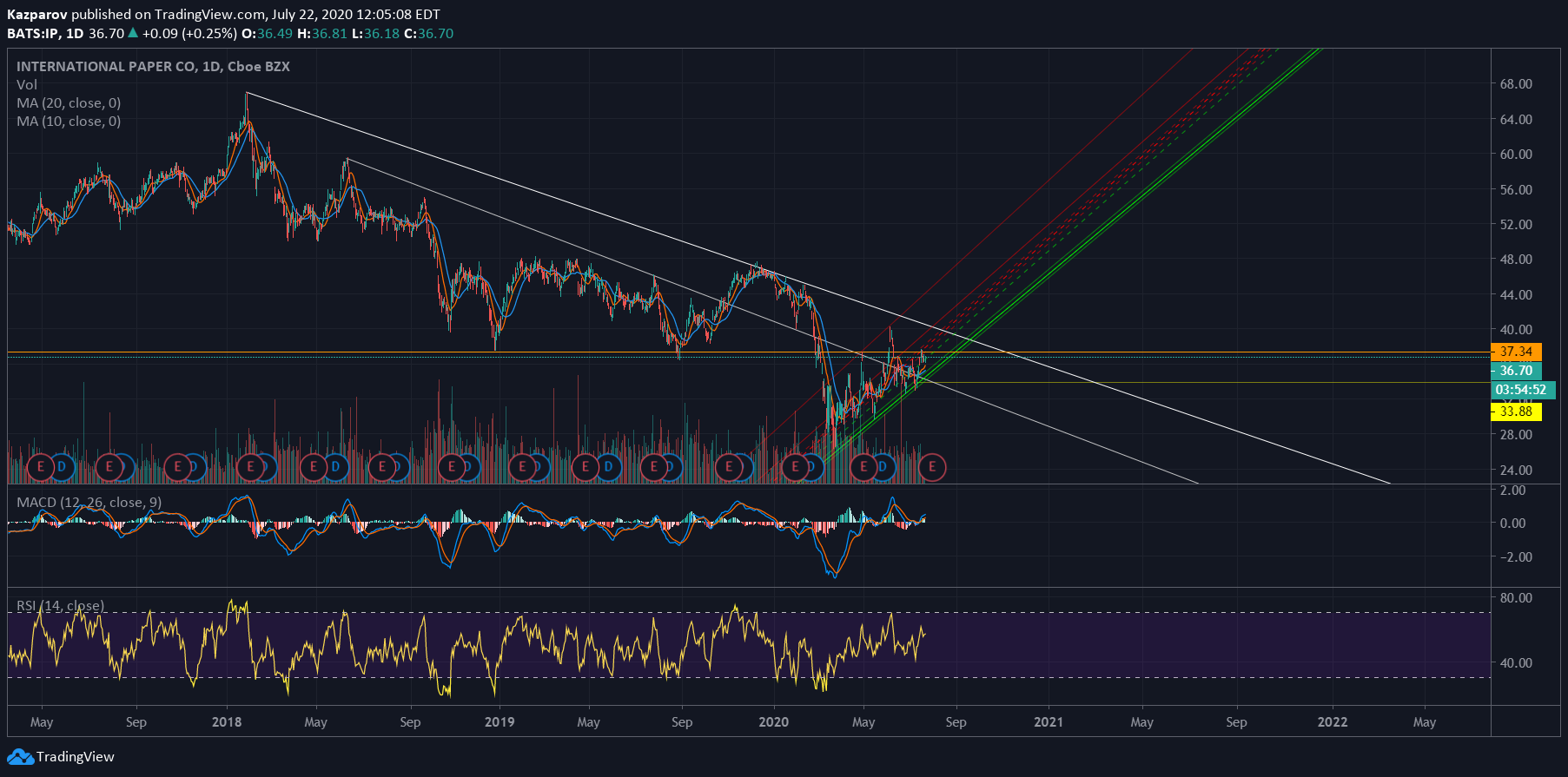Open the dividend marker near May 2018

335,467
